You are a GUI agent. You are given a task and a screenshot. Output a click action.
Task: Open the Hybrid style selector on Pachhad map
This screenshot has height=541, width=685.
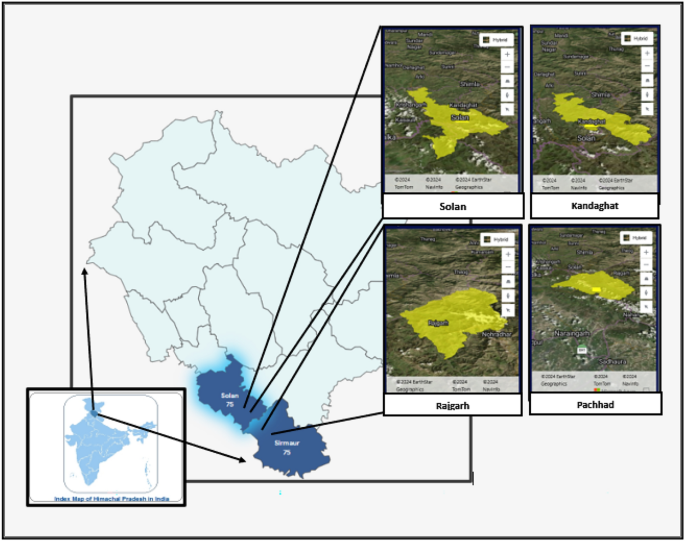[x=636, y=238]
